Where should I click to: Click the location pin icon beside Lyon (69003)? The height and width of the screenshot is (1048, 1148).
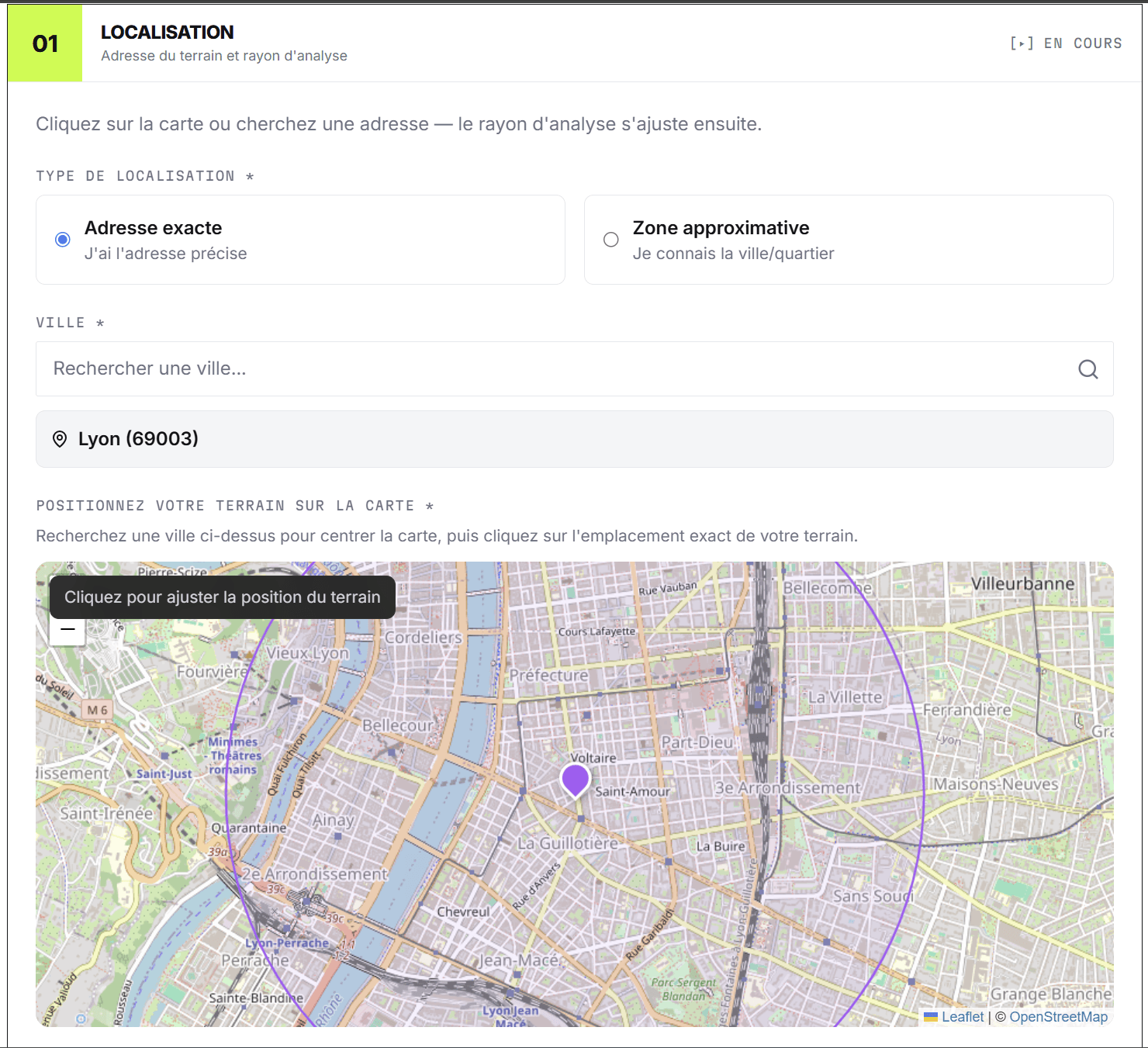pyautogui.click(x=60, y=439)
